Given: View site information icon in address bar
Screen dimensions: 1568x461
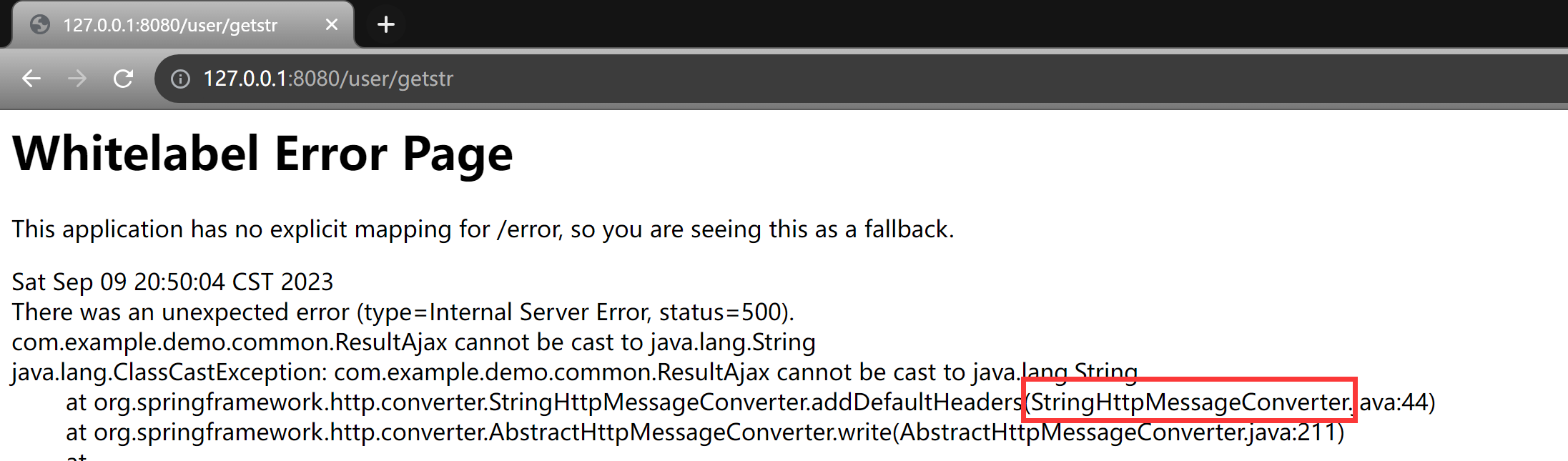Looking at the screenshot, I should (180, 79).
